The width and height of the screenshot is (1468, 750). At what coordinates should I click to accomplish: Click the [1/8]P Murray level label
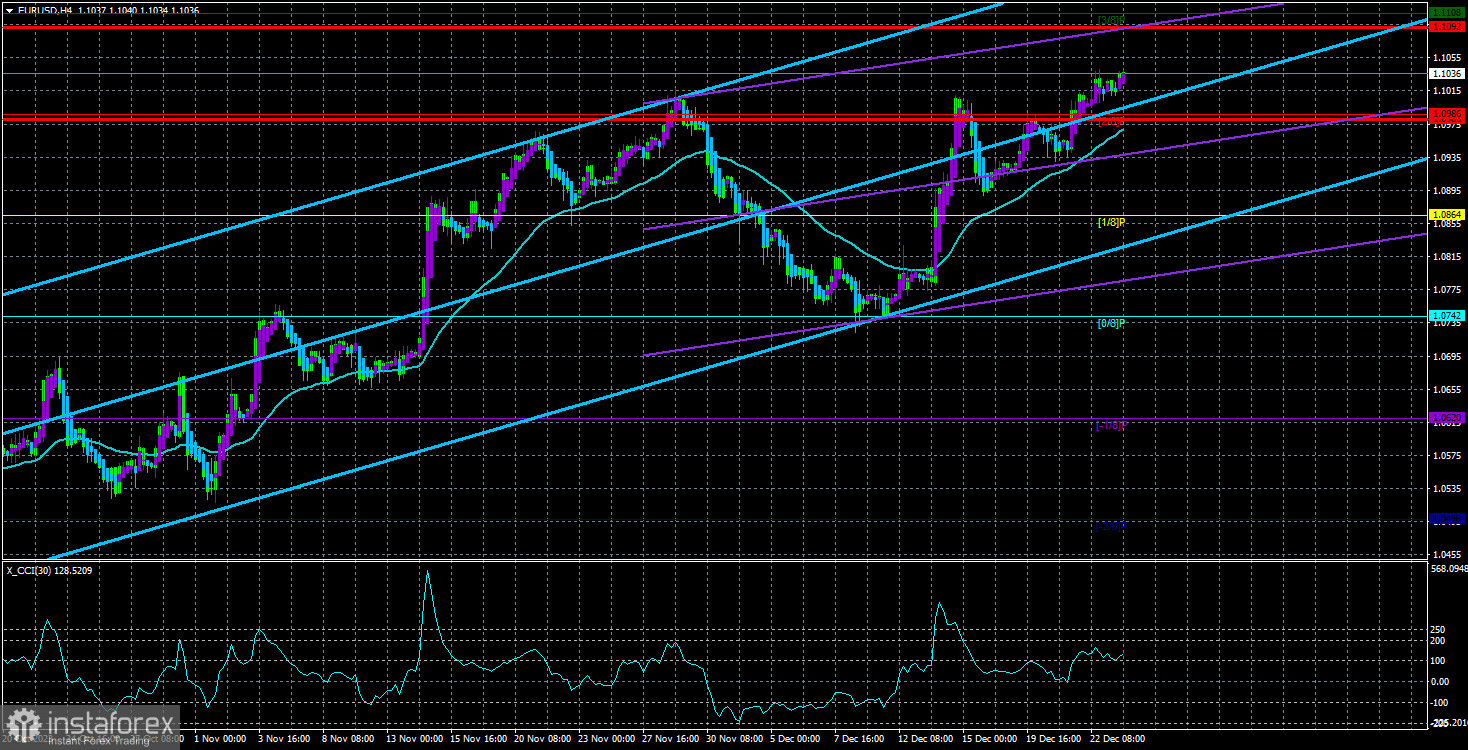tap(1111, 222)
